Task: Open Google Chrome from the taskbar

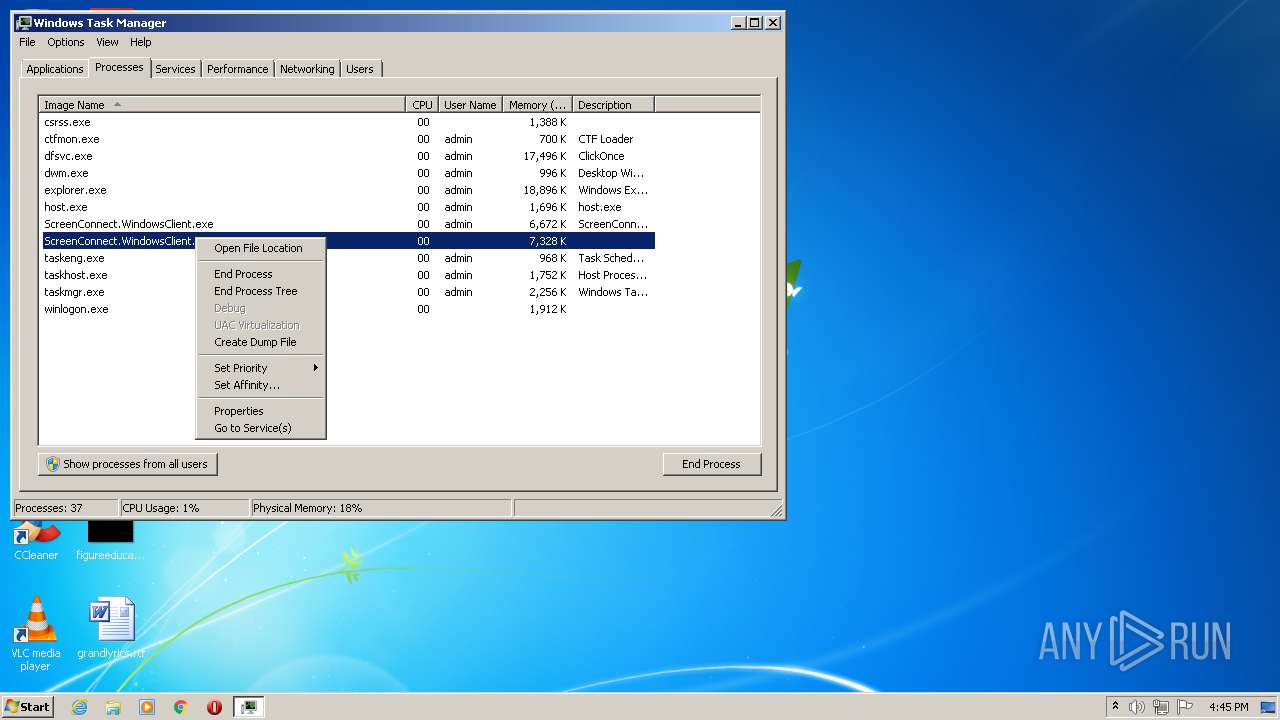Action: pos(181,707)
